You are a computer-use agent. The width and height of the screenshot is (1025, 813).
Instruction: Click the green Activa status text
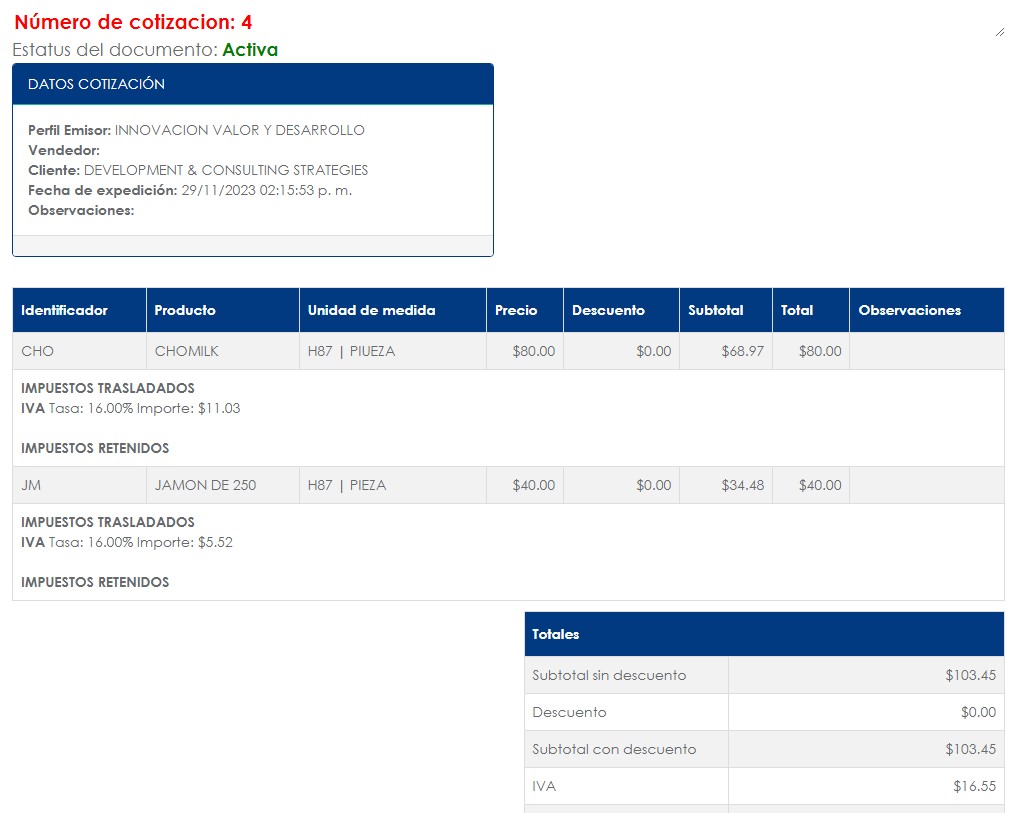pyautogui.click(x=250, y=50)
